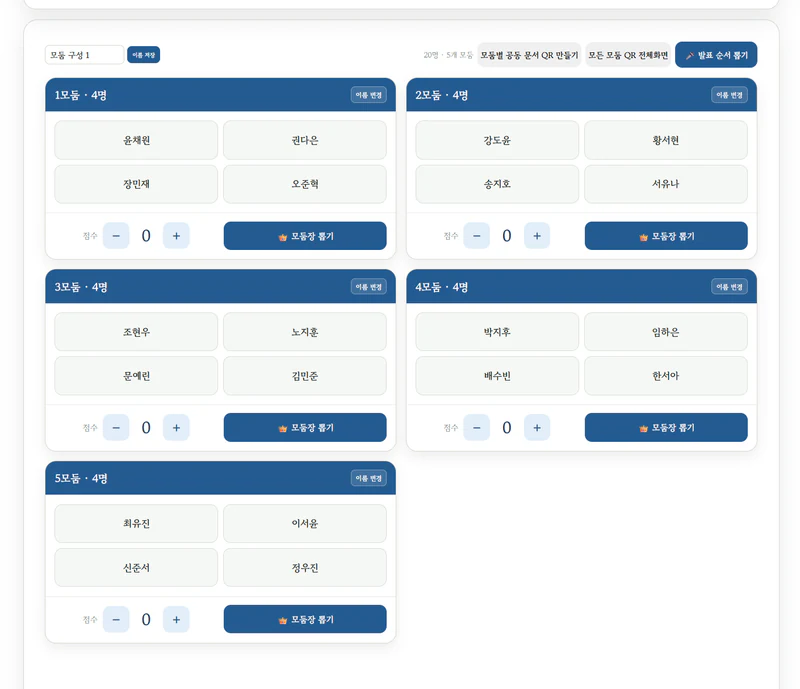Increase 2모둠 score with plus
The image size is (800, 689).
[537, 236]
